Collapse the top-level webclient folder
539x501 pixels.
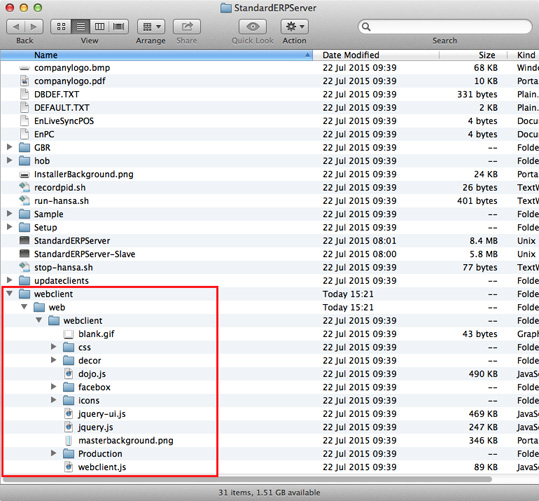[x=10, y=294]
